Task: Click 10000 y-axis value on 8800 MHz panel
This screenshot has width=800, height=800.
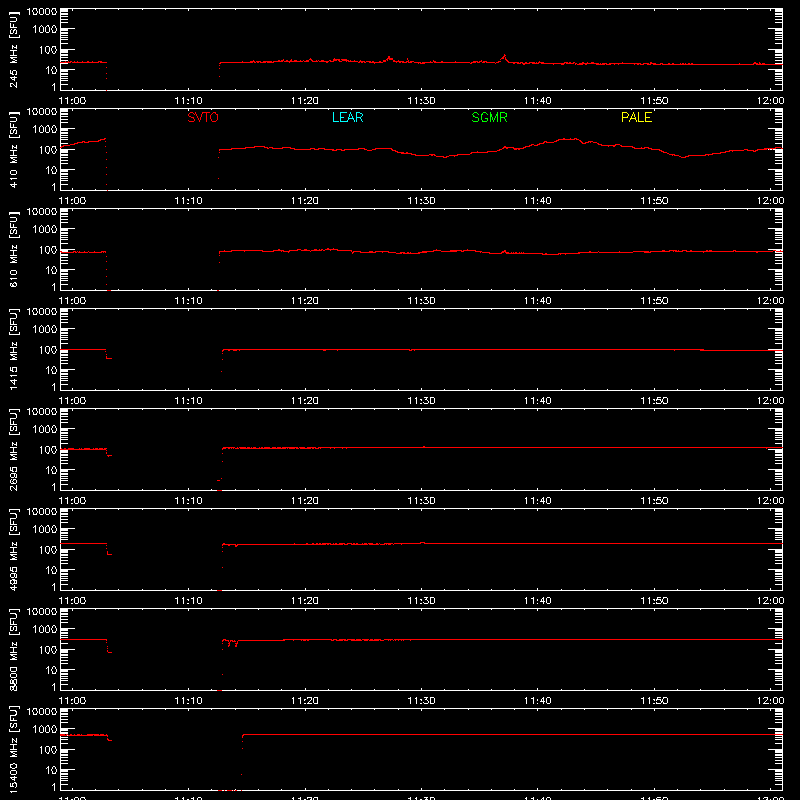Action: (42, 612)
